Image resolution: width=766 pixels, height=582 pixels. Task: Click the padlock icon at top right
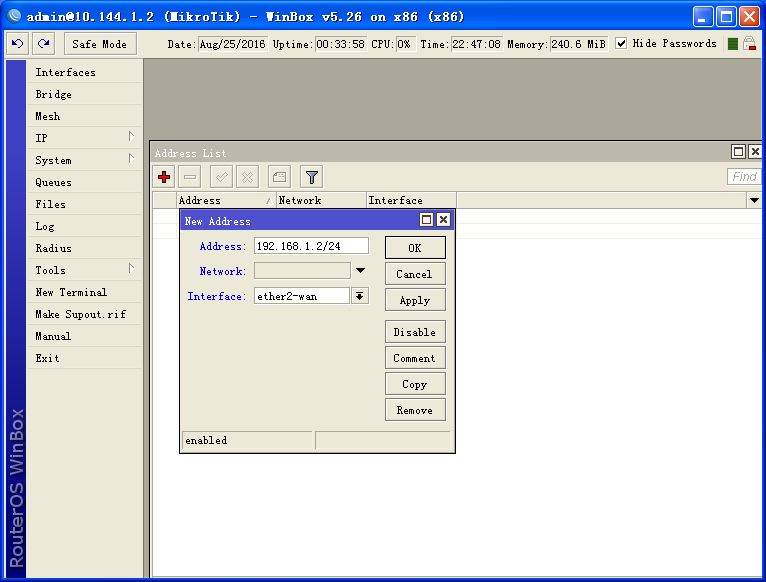[x=749, y=43]
